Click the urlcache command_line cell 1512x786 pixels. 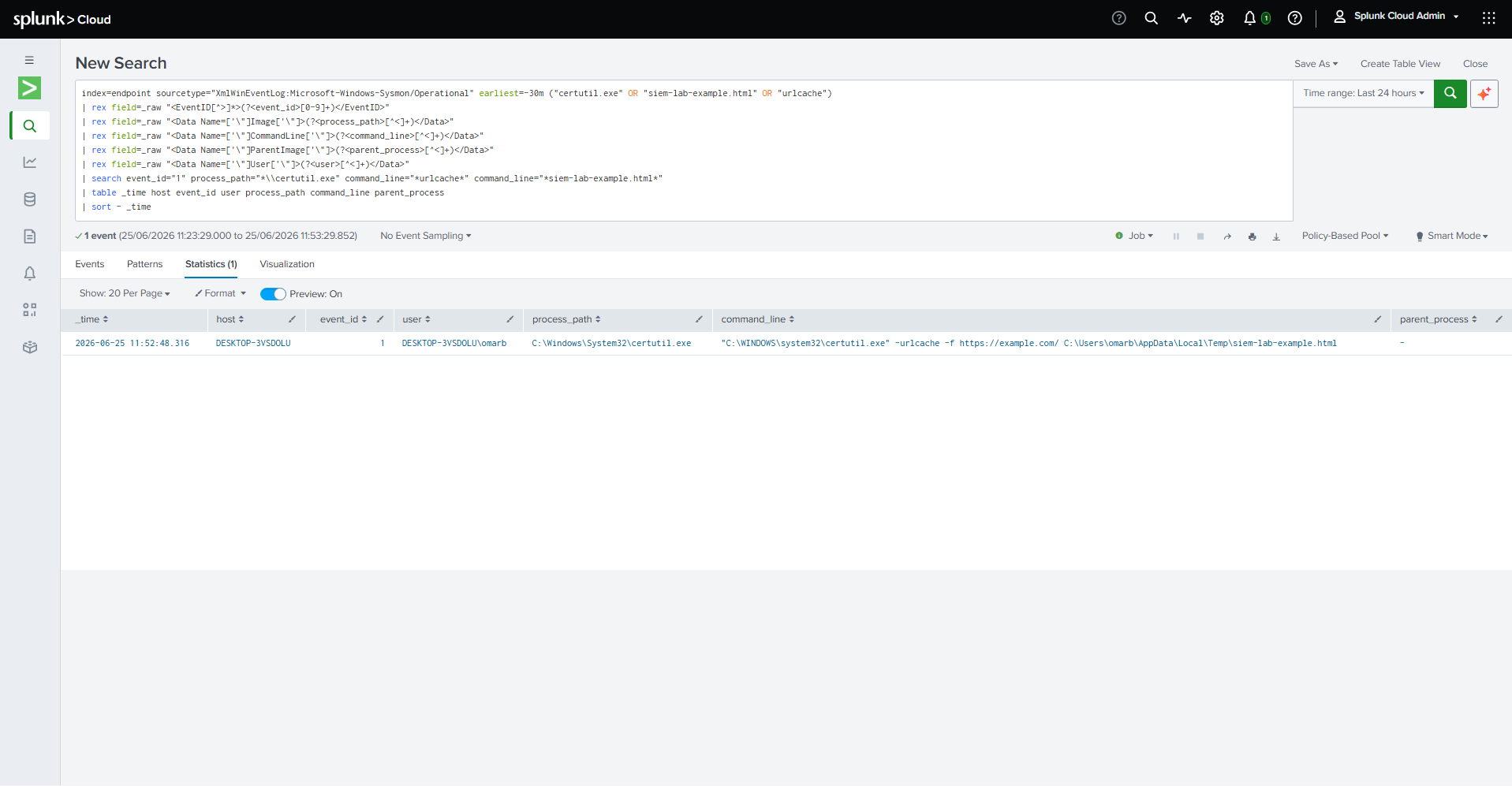click(x=1029, y=343)
